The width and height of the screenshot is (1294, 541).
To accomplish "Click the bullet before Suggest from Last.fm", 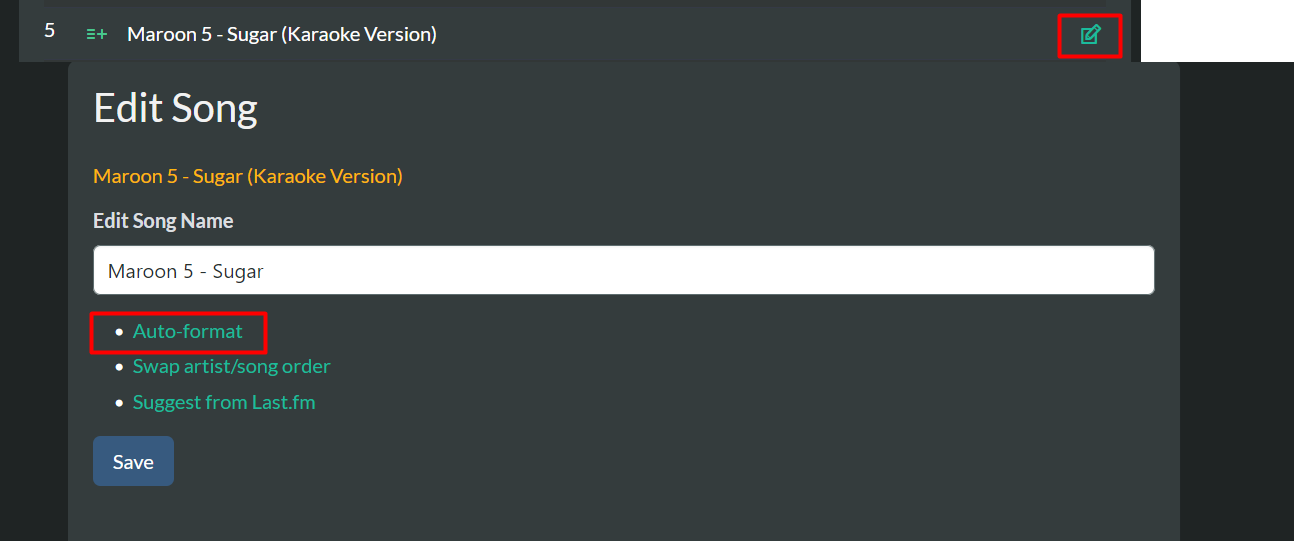I will [119, 403].
